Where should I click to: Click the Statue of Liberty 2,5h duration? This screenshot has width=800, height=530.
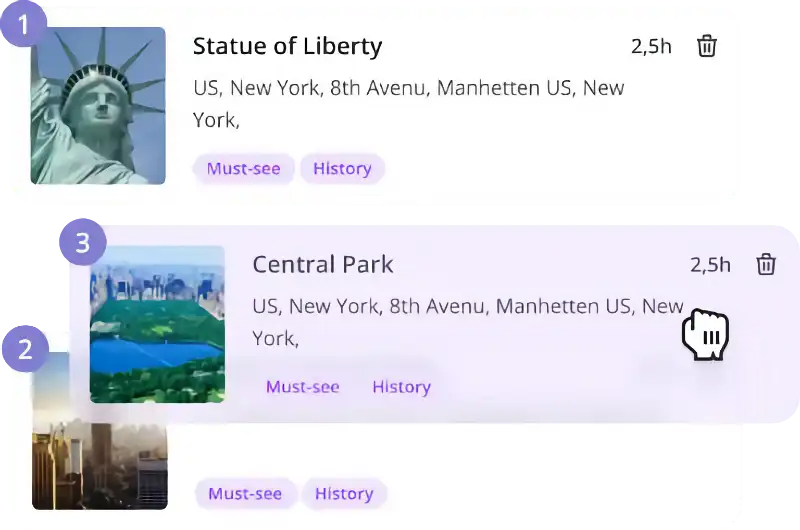click(x=651, y=46)
